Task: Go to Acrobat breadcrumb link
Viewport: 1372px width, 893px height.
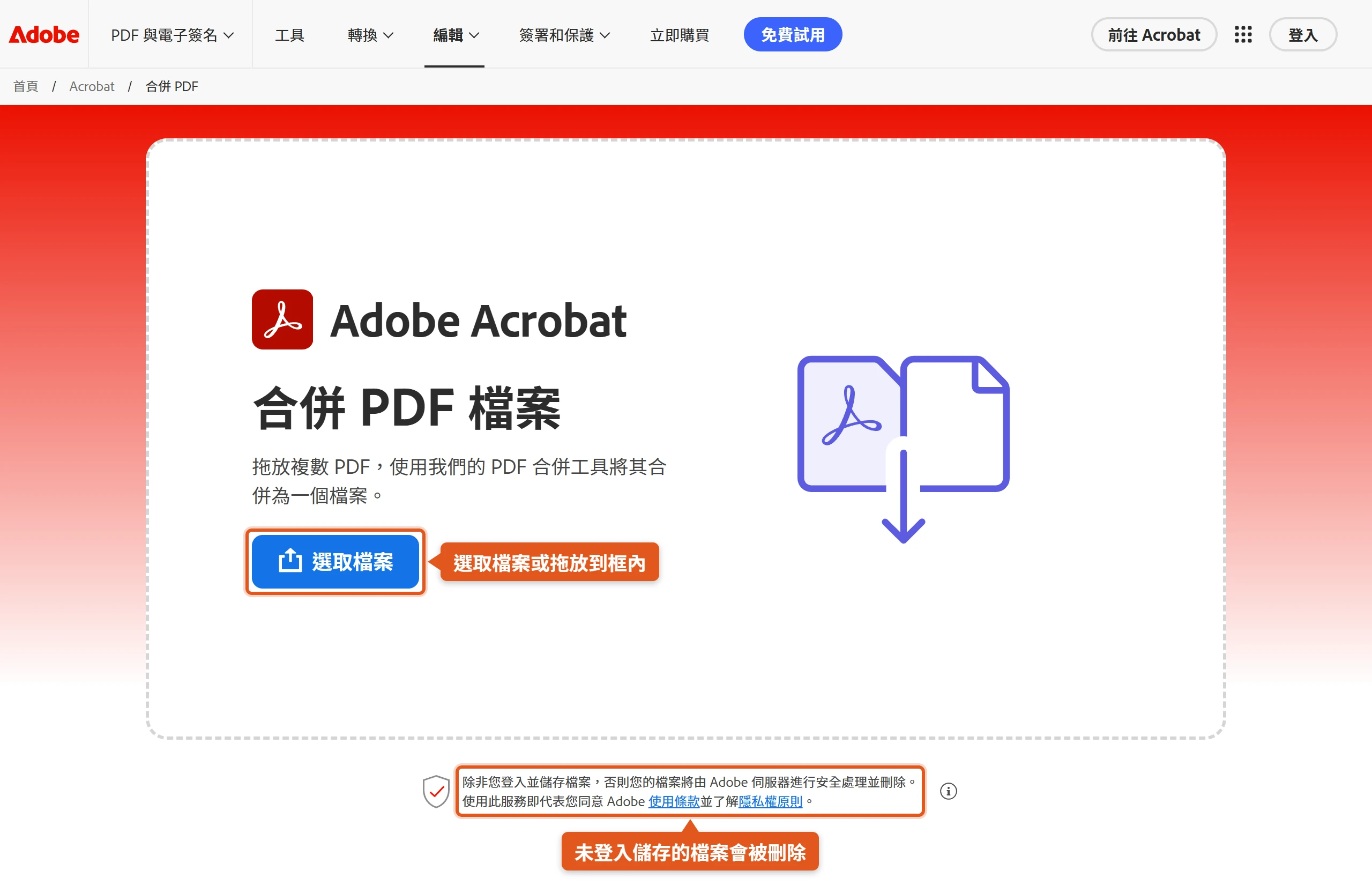Action: tap(92, 86)
